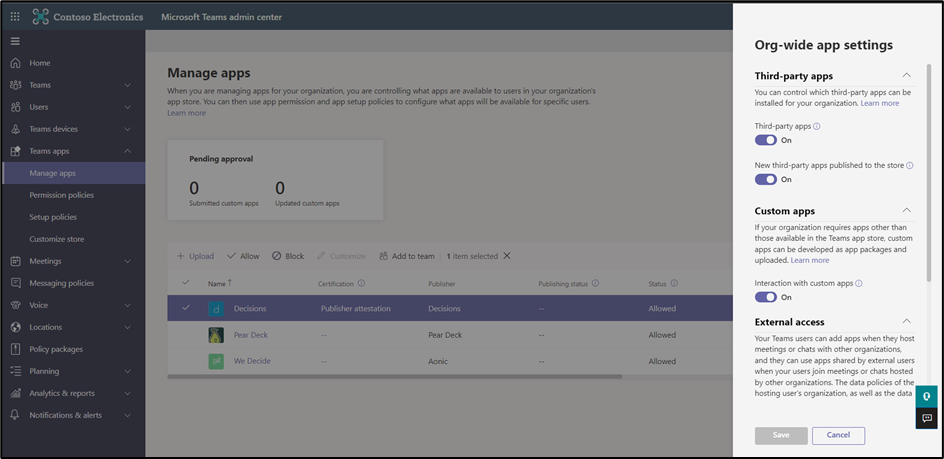This screenshot has height=459, width=944.
Task: Click Upload in the apps toolbar
Action: (x=195, y=256)
